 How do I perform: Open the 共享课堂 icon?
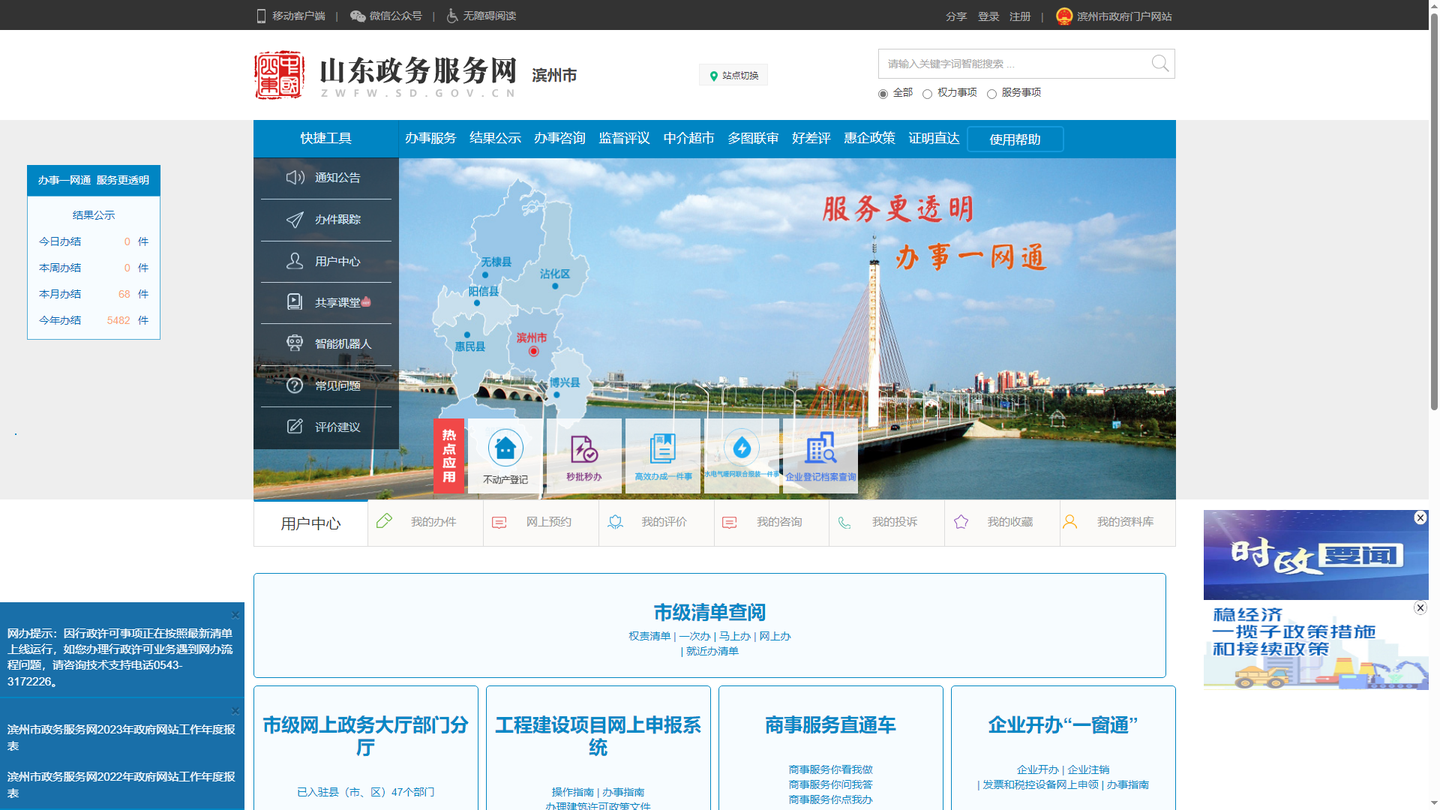(x=295, y=302)
